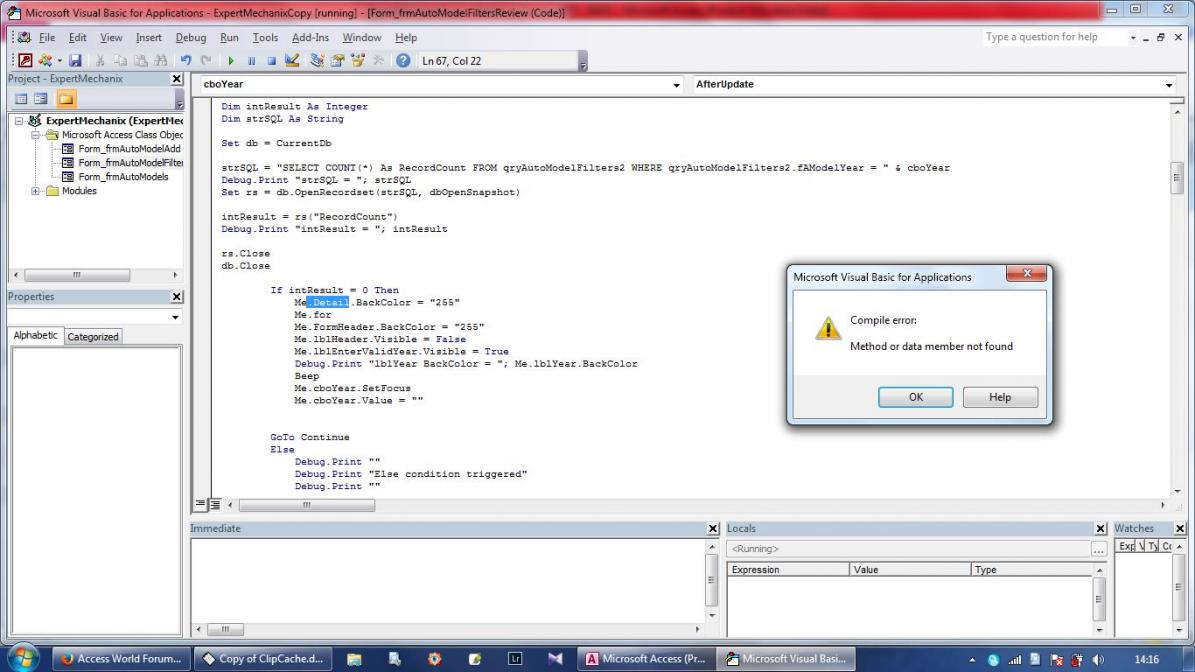Stop execution with the Reset icon
This screenshot has height=672, width=1195.
(x=271, y=61)
